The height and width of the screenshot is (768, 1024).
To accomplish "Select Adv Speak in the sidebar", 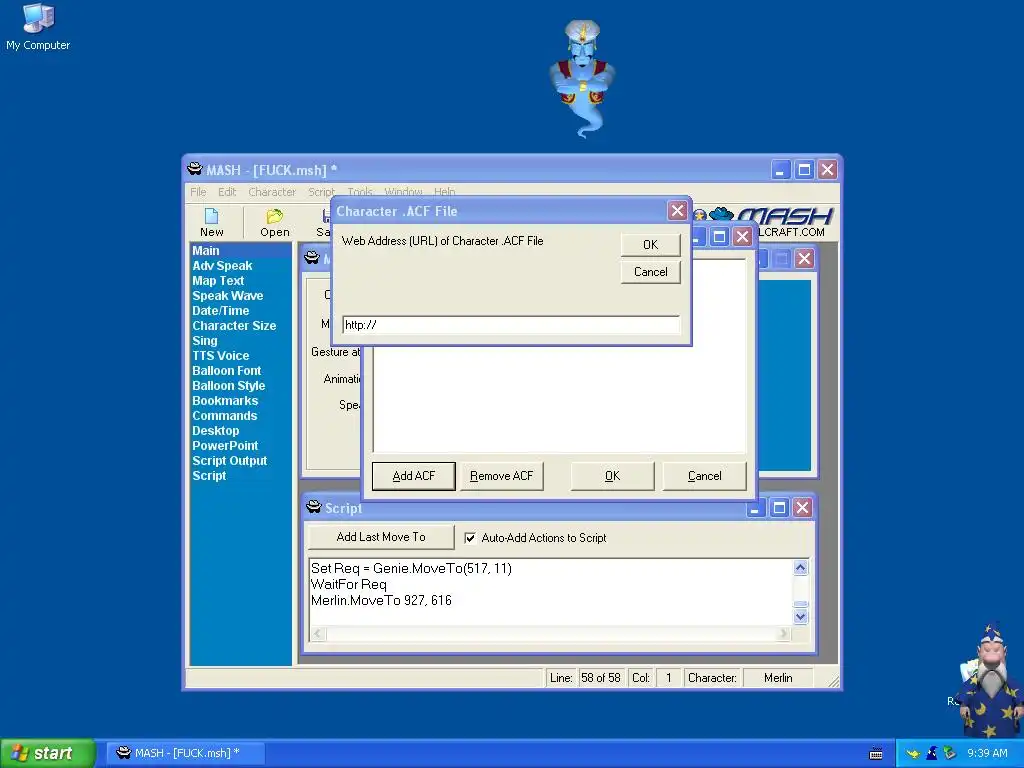I will [x=222, y=266].
